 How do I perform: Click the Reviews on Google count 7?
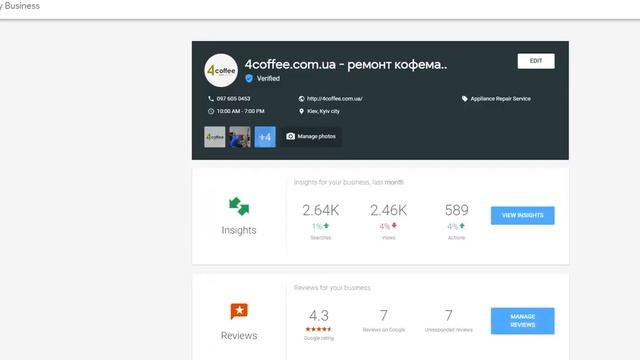[x=384, y=316]
